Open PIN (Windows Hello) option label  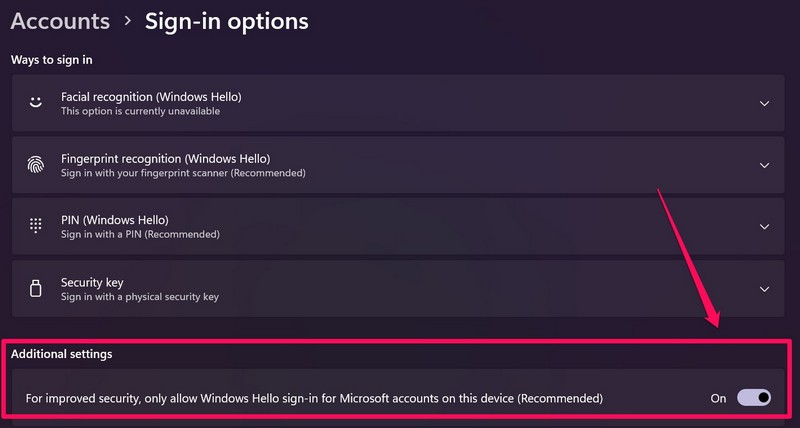tap(114, 220)
